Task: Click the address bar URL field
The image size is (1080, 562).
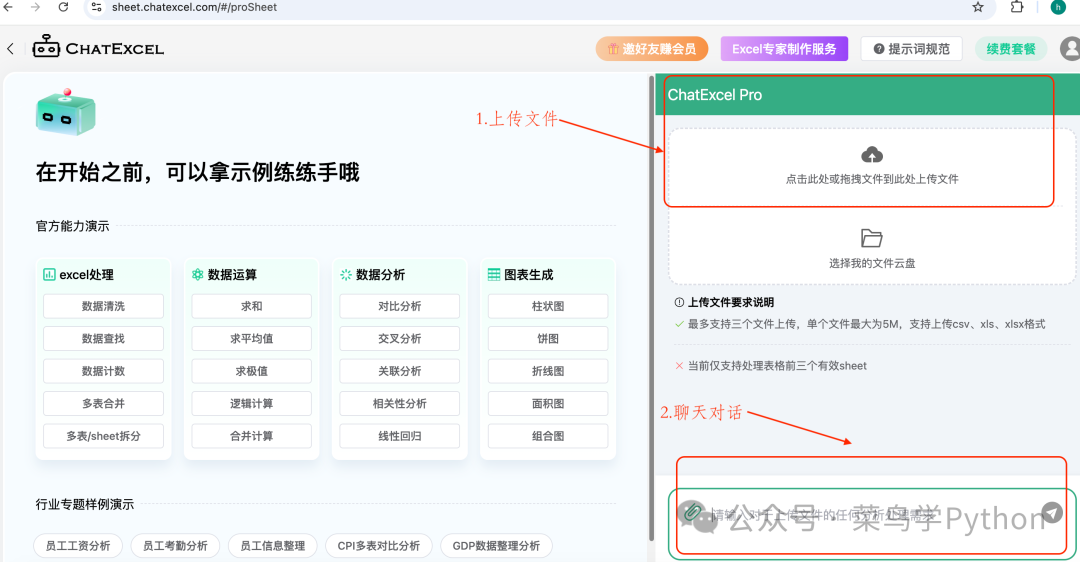Action: click(539, 7)
